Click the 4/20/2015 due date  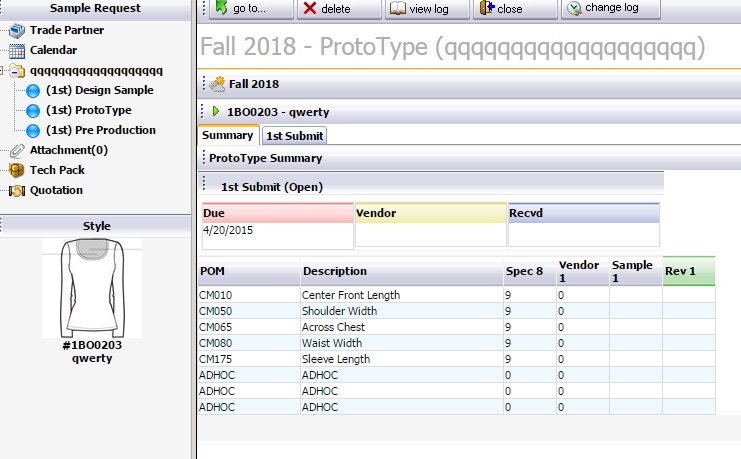(x=228, y=230)
